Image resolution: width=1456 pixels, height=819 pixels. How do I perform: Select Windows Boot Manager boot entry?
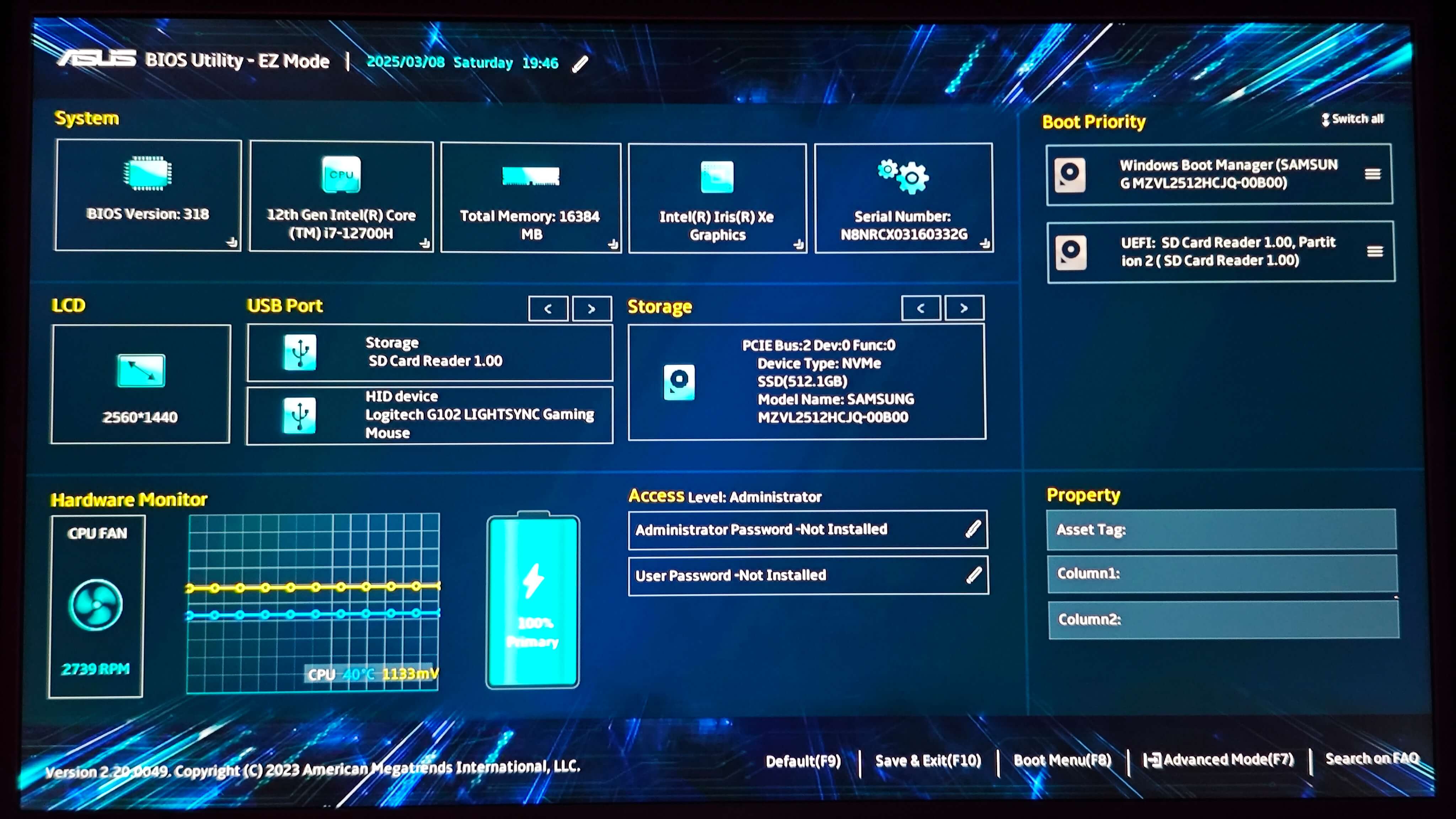pos(1219,174)
